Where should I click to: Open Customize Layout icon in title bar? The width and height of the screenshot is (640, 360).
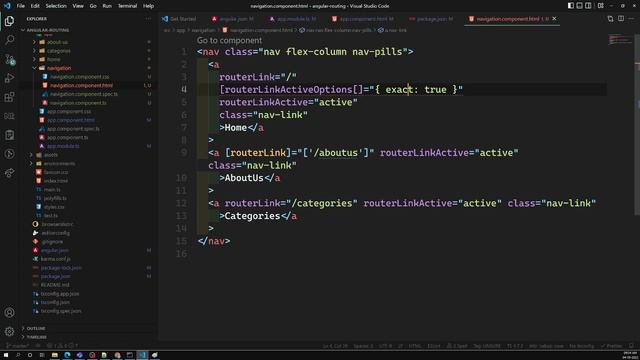pos(601,6)
